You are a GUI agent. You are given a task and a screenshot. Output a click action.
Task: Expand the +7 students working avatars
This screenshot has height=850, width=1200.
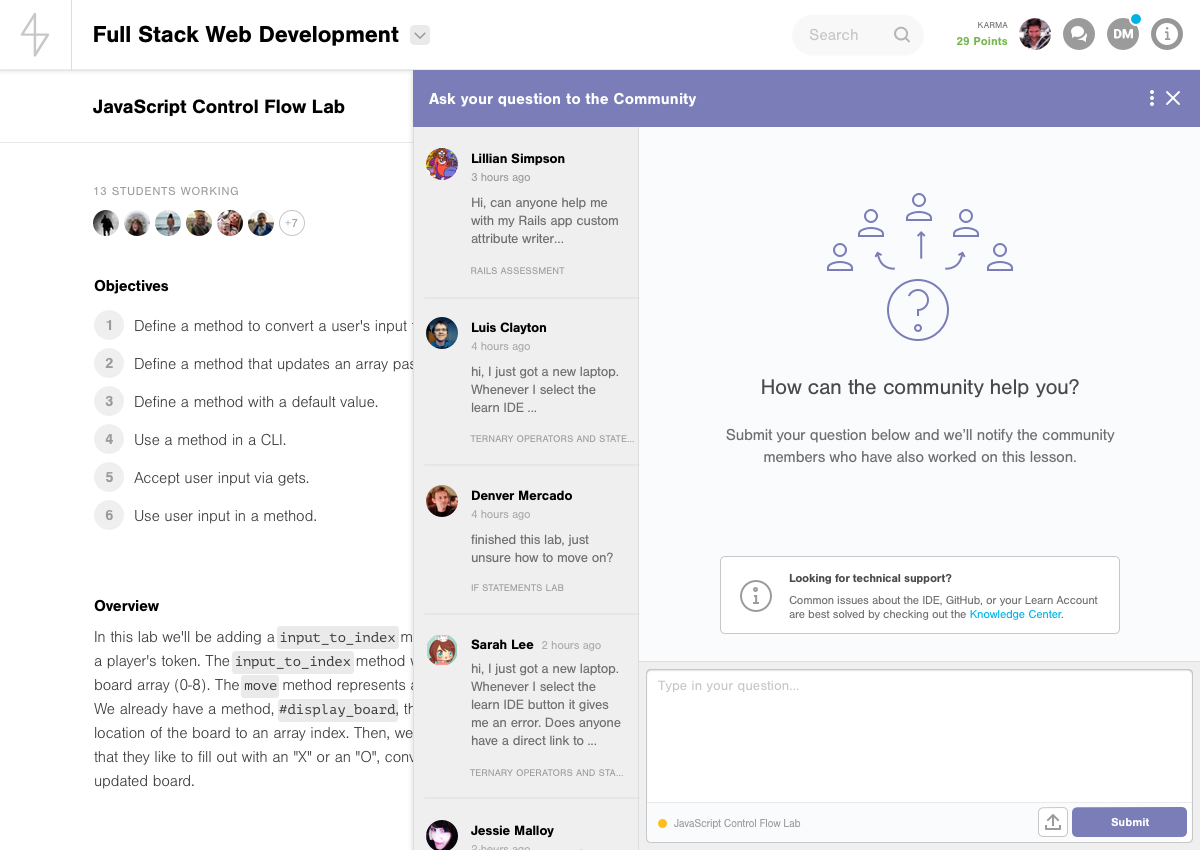(292, 223)
